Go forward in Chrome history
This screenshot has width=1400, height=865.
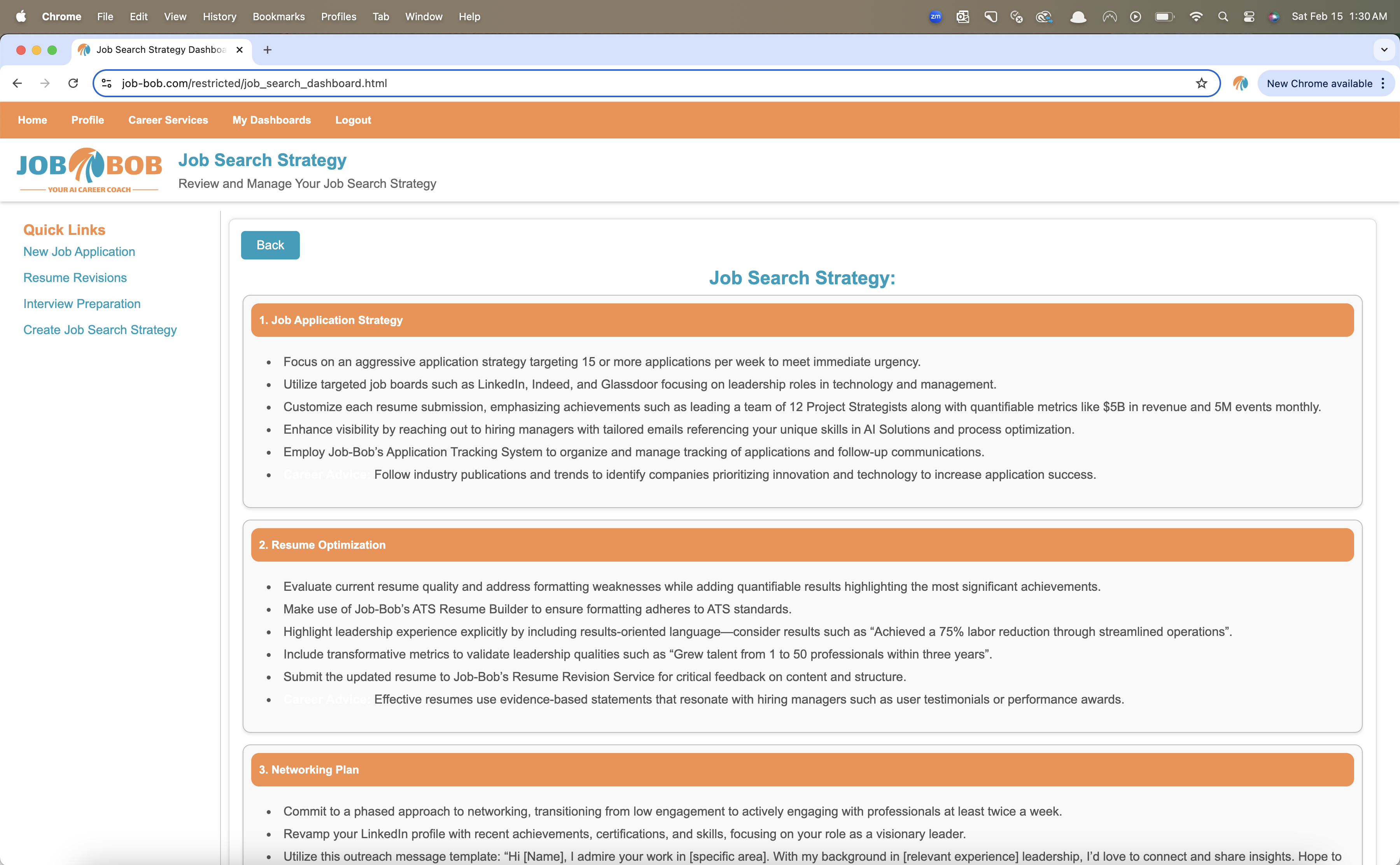(x=45, y=84)
